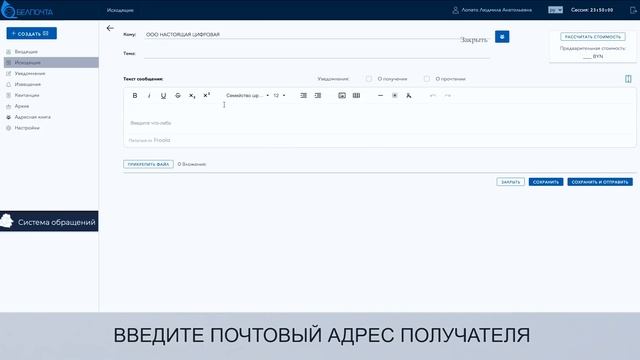
Task: Click the select-all editor icon
Action: (395, 96)
